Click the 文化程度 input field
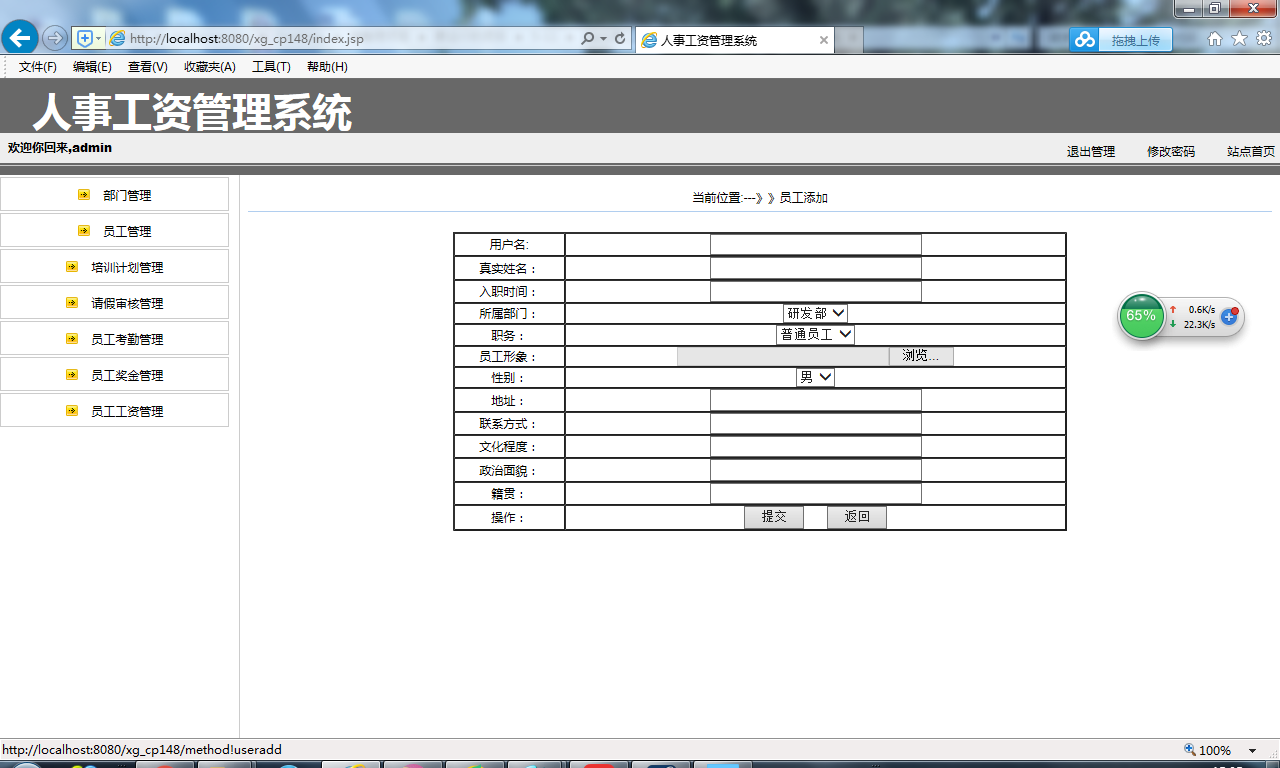 pos(815,446)
